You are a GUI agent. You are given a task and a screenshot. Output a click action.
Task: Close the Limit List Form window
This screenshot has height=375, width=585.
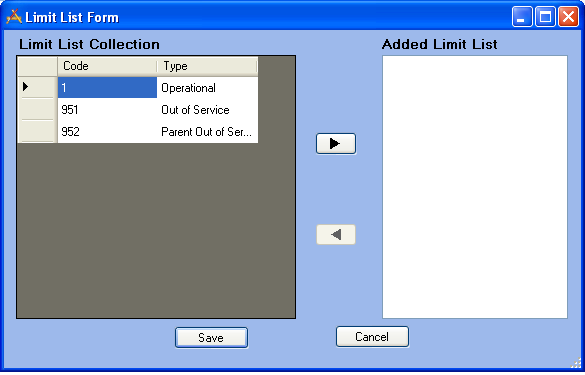[x=568, y=16]
